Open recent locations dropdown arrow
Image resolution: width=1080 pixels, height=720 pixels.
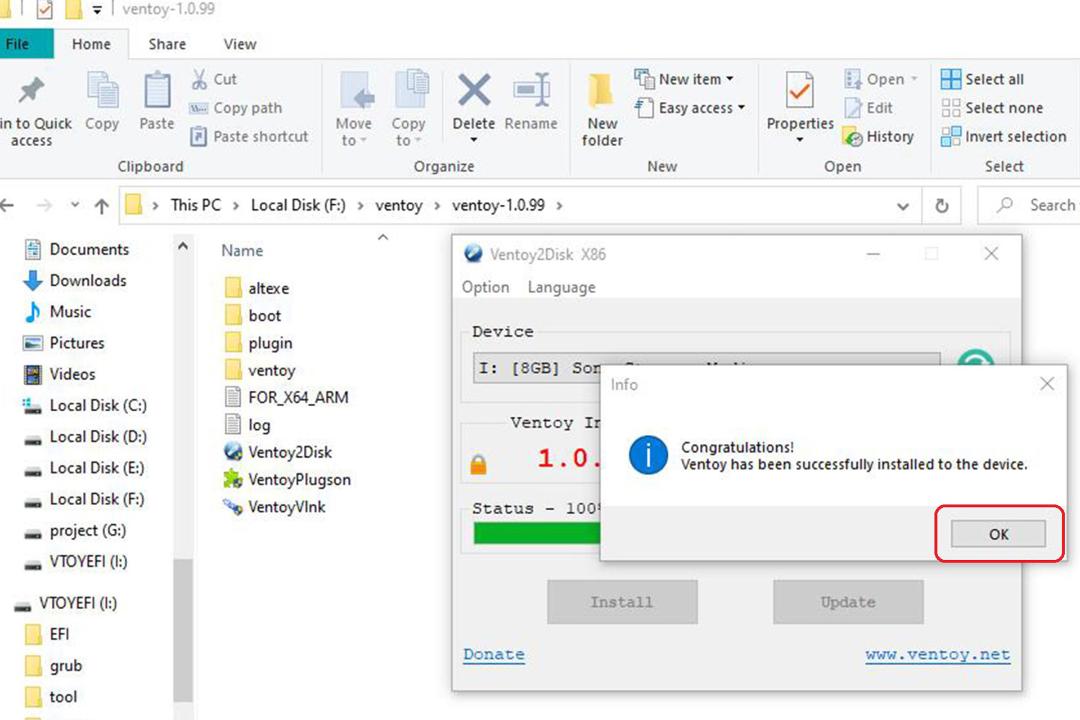point(74,205)
